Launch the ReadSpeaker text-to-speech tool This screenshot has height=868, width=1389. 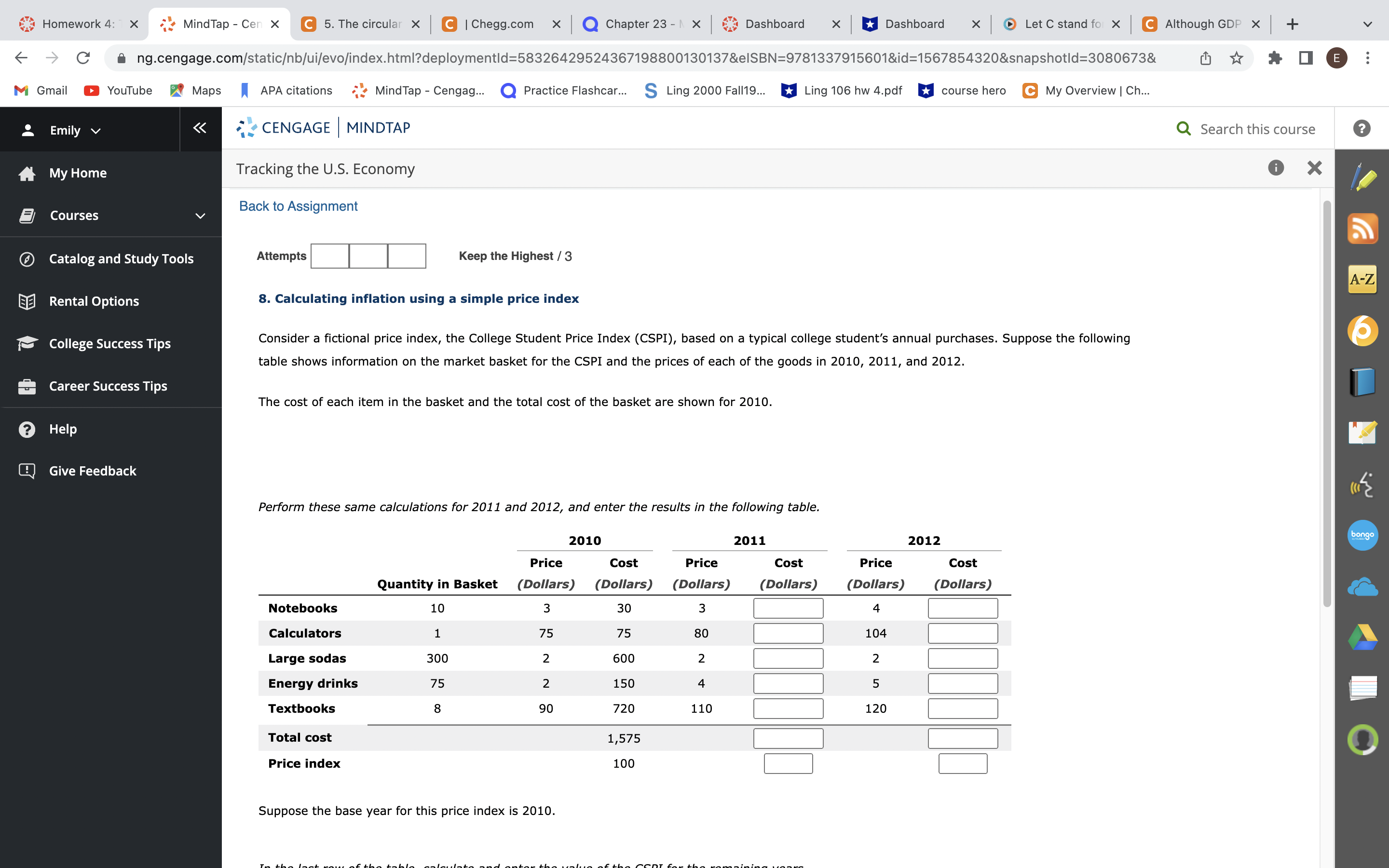[x=1363, y=484]
